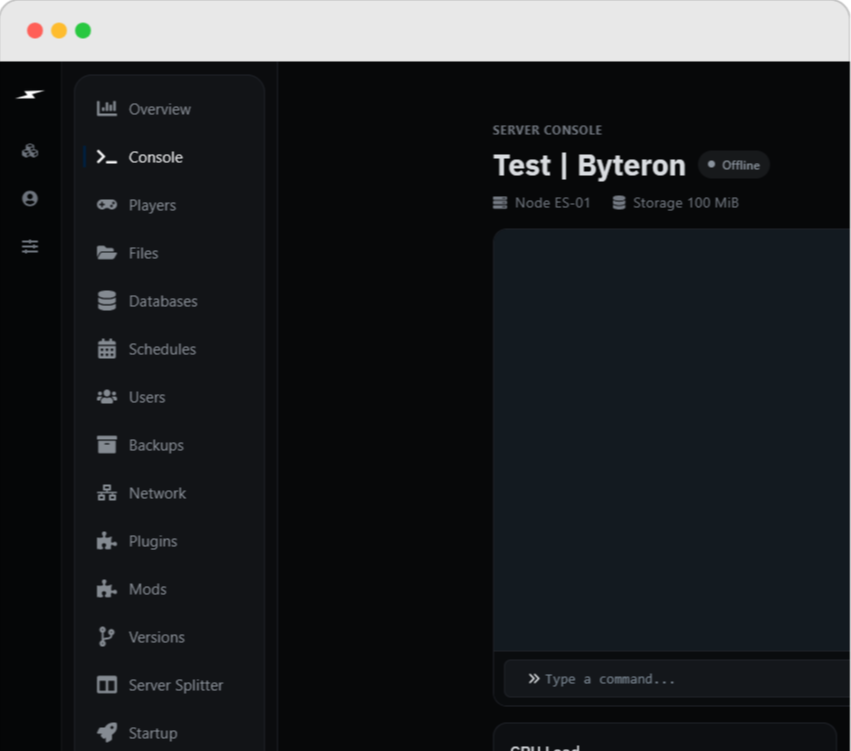
Task: Click the Plugins puzzle piece icon
Action: click(x=106, y=540)
